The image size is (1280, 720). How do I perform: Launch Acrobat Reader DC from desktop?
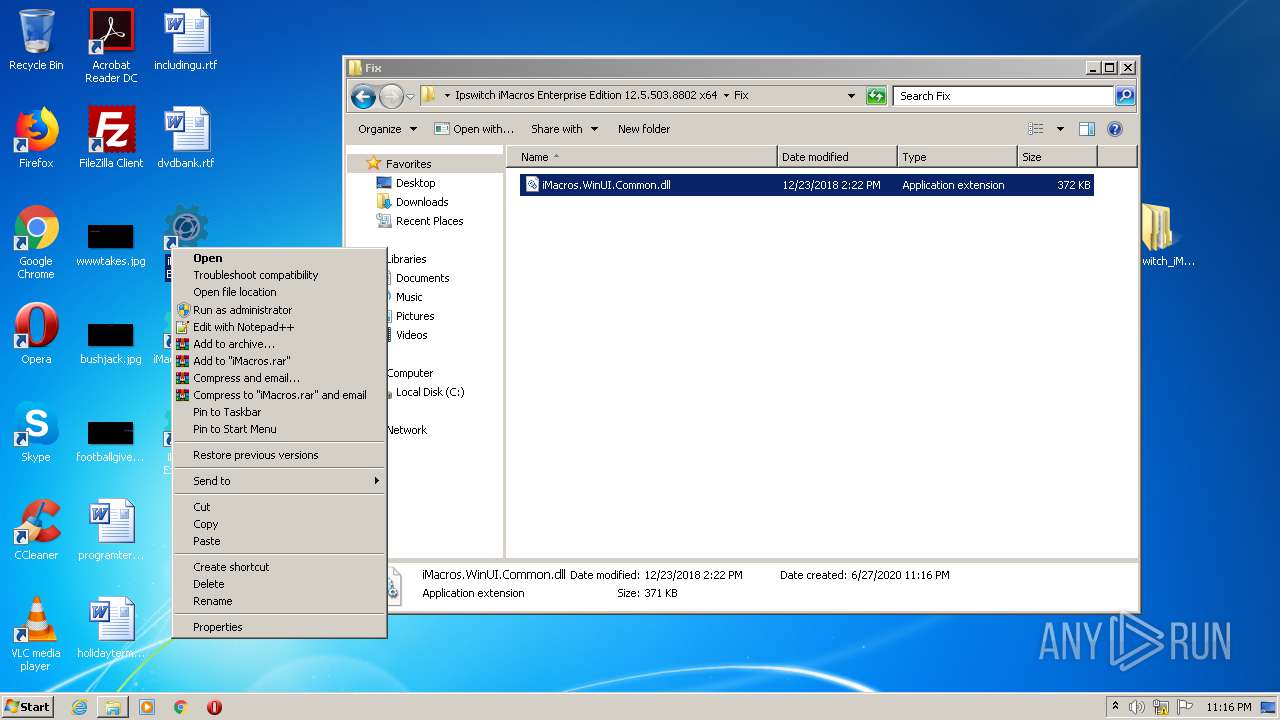(111, 46)
